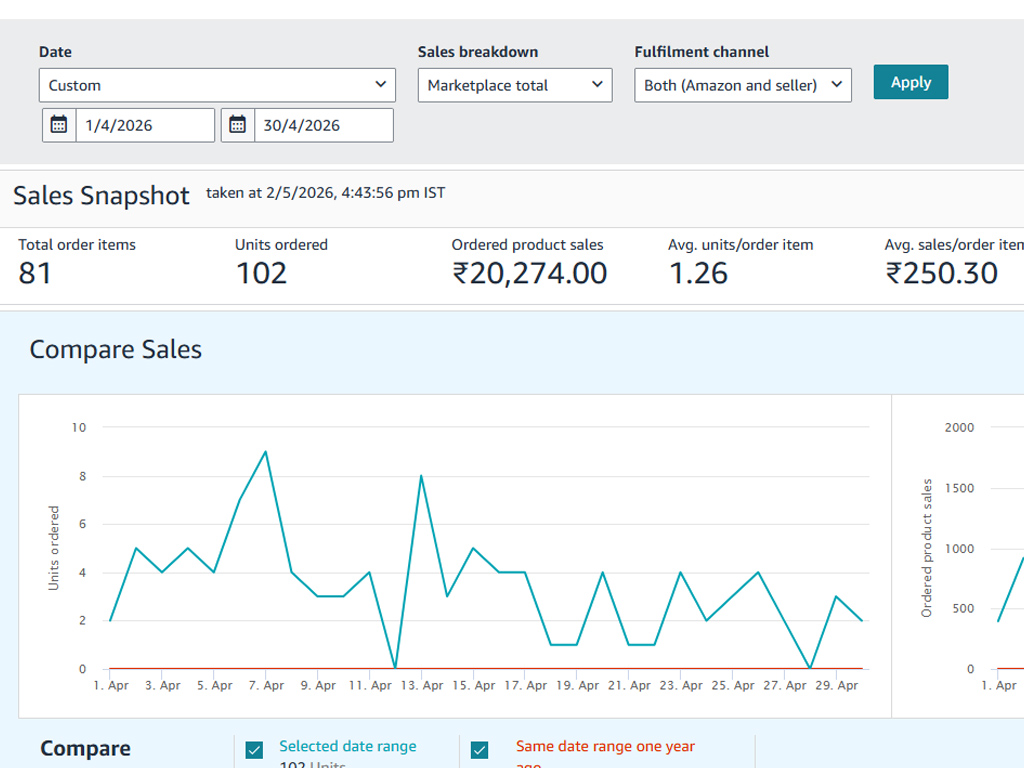Image resolution: width=1024 pixels, height=768 pixels.
Task: Click the Same date range one year label
Action: 605,746
